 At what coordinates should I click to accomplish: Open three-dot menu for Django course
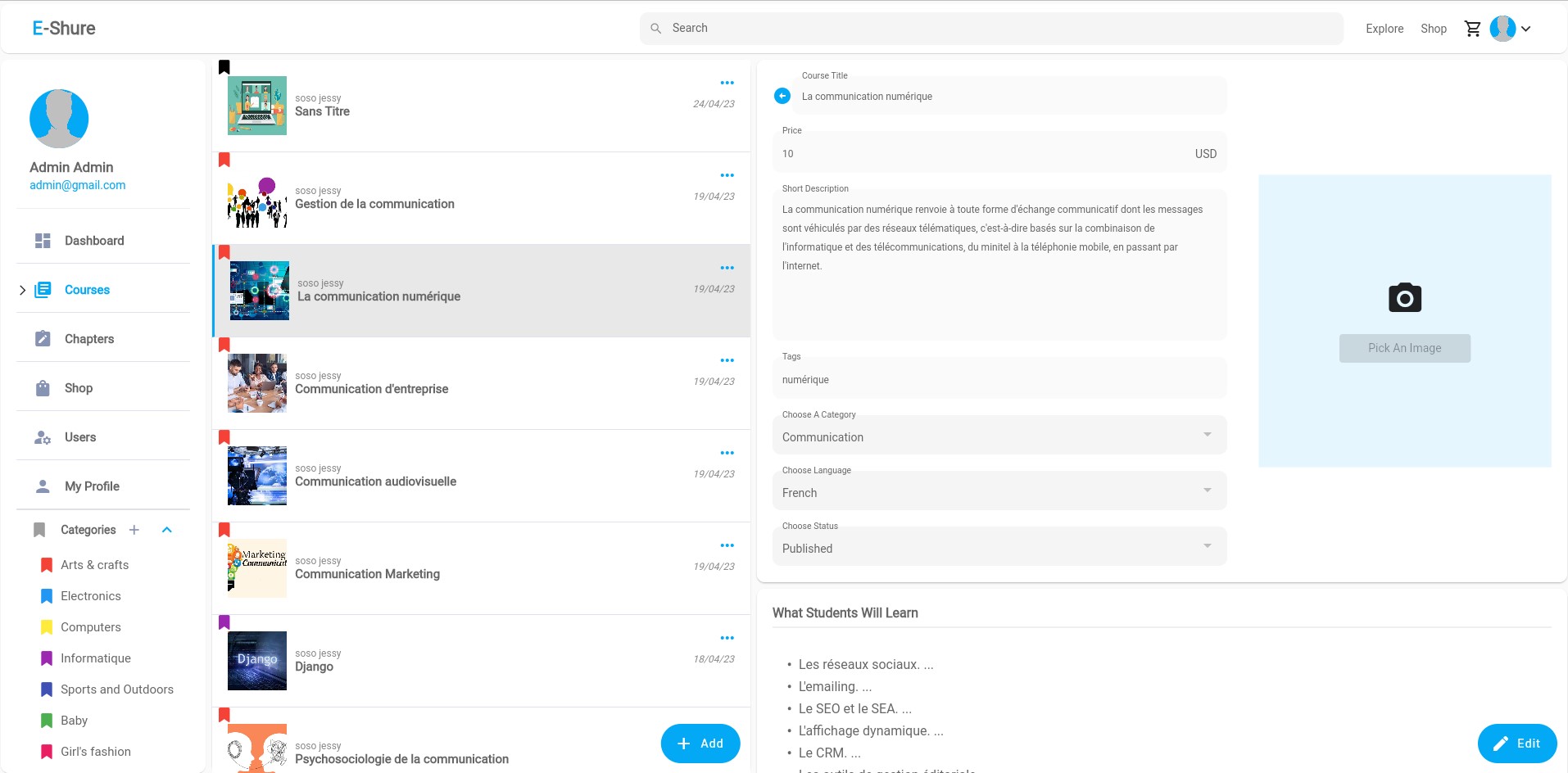coord(727,638)
